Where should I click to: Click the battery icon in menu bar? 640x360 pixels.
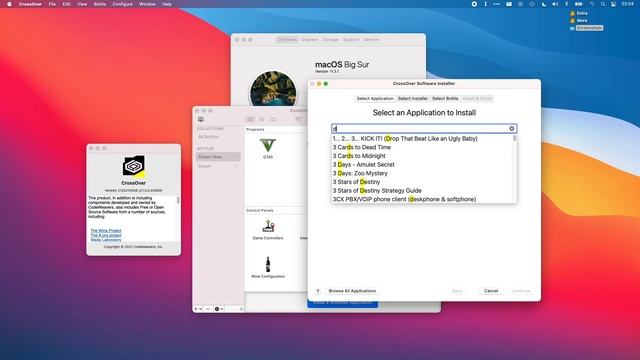pos(579,4)
